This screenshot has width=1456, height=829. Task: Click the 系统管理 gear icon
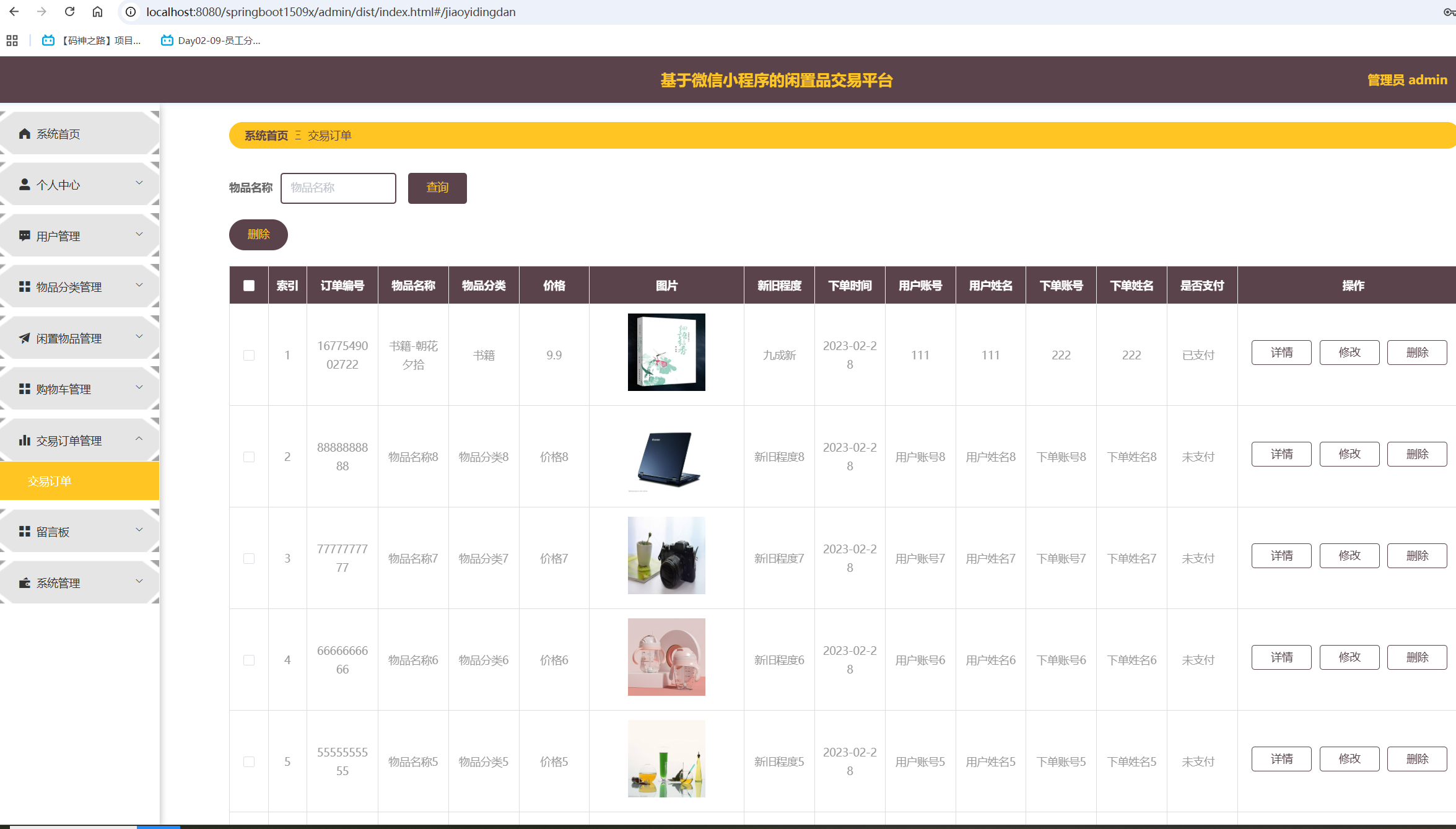(24, 582)
